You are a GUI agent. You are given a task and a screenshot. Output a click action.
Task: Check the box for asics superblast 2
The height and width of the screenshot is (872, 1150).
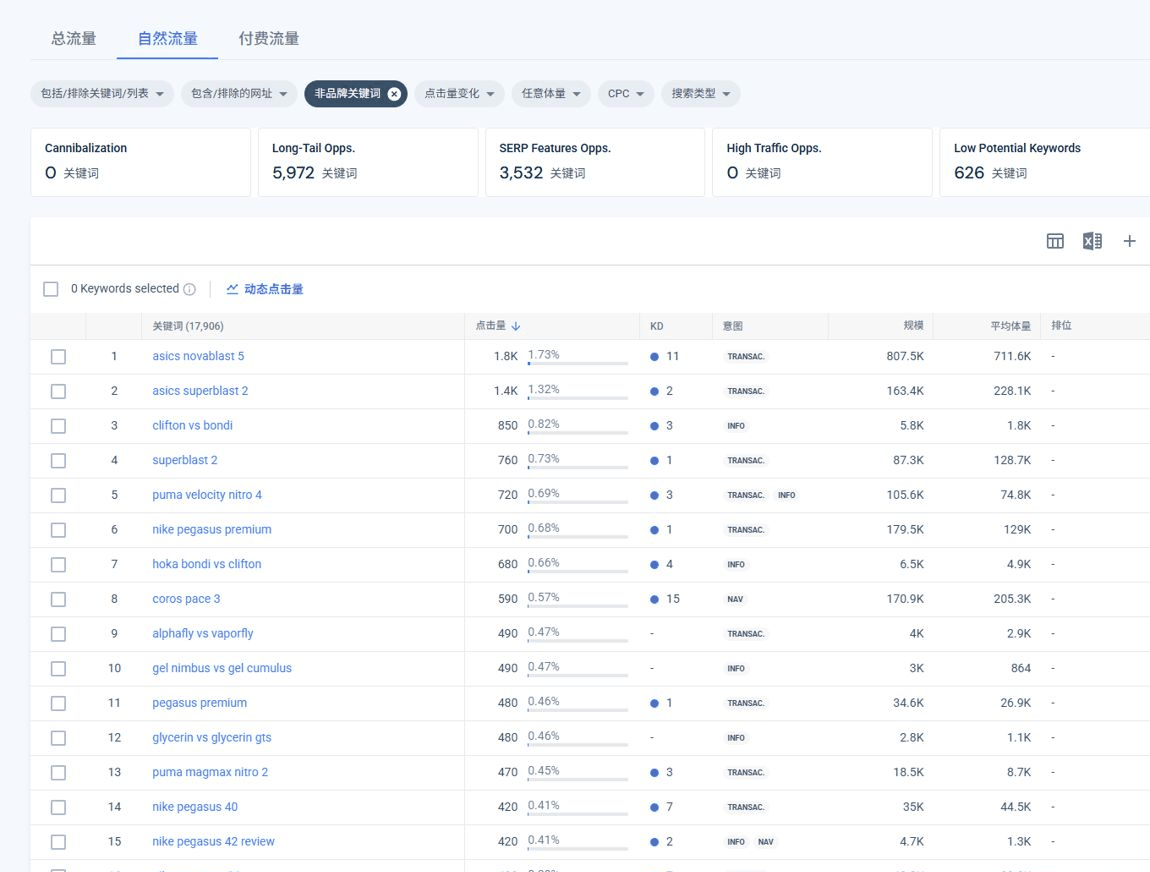pos(58,391)
